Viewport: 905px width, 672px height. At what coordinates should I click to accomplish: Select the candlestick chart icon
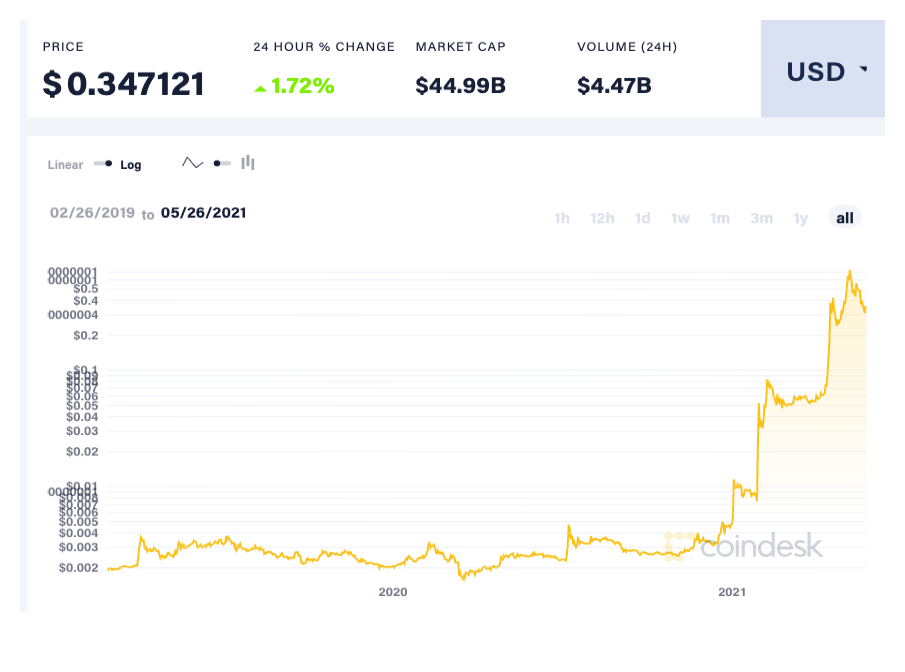[248, 163]
